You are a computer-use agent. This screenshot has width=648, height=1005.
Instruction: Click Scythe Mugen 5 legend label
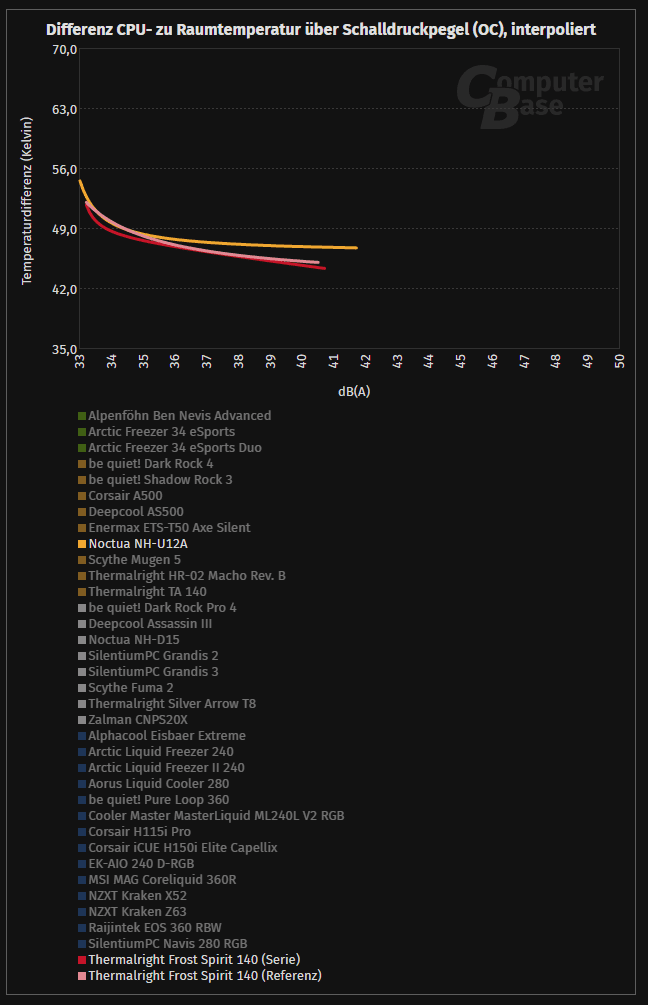[x=135, y=560]
